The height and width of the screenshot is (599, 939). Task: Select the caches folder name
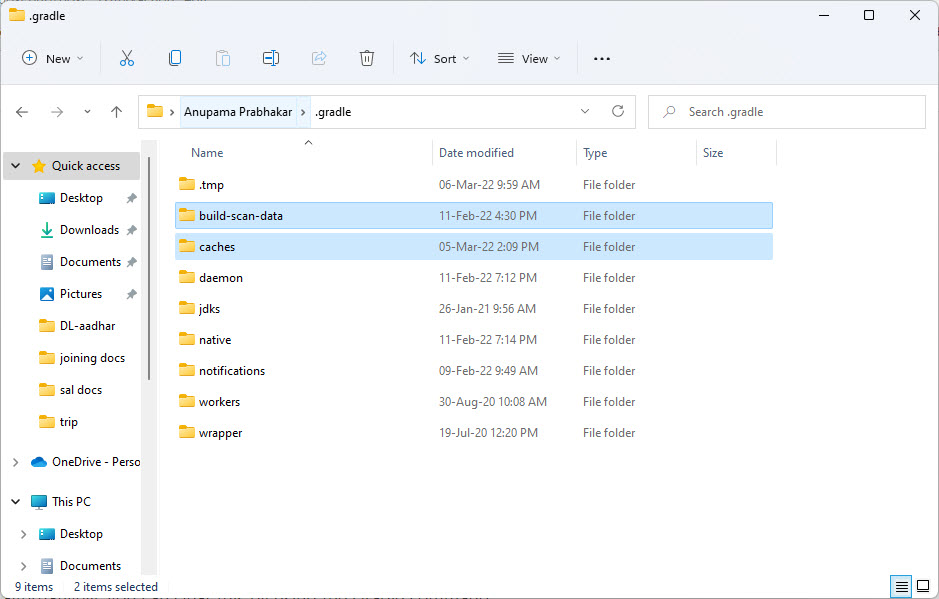(217, 247)
